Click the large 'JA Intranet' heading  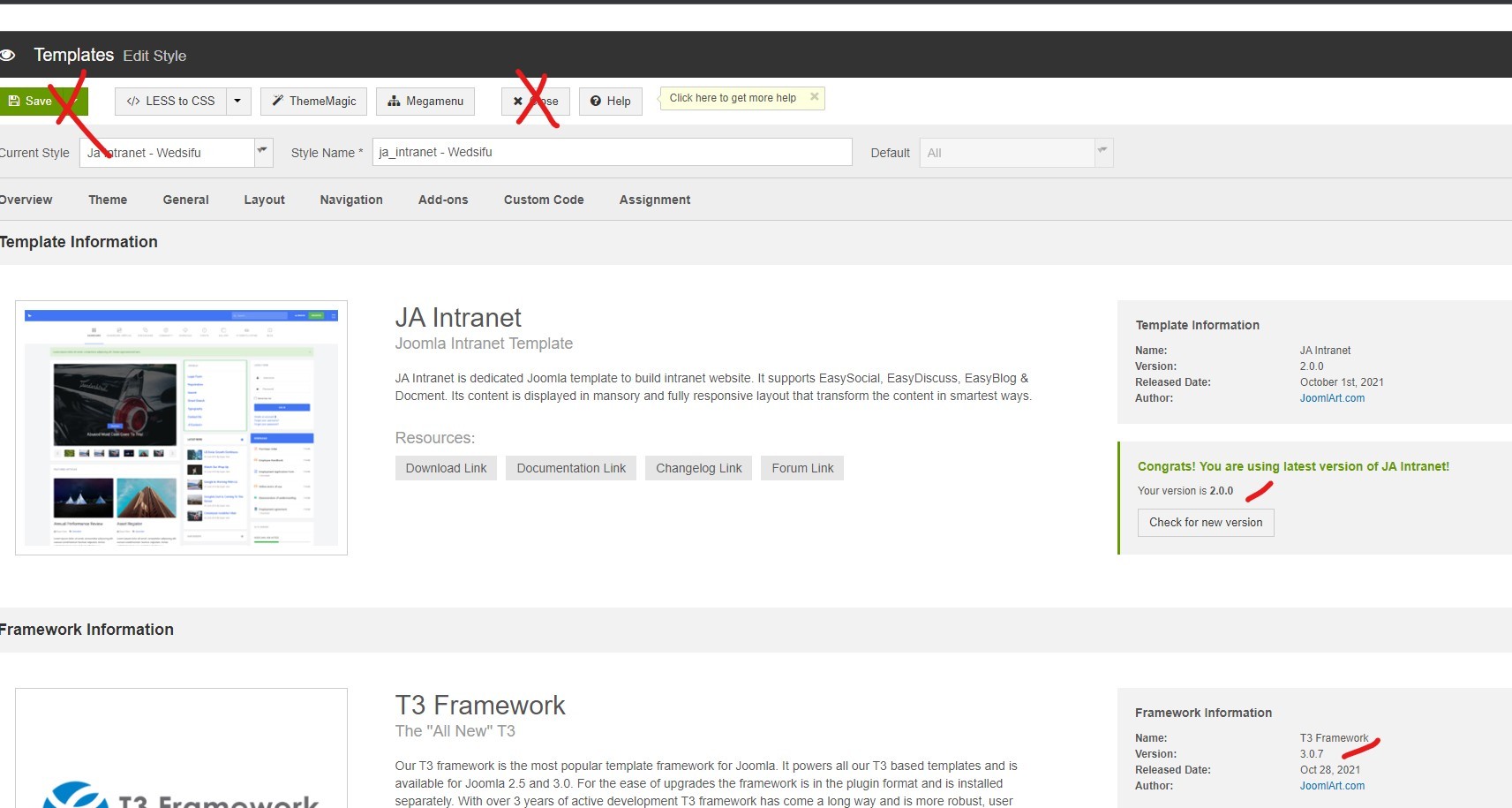tap(458, 318)
